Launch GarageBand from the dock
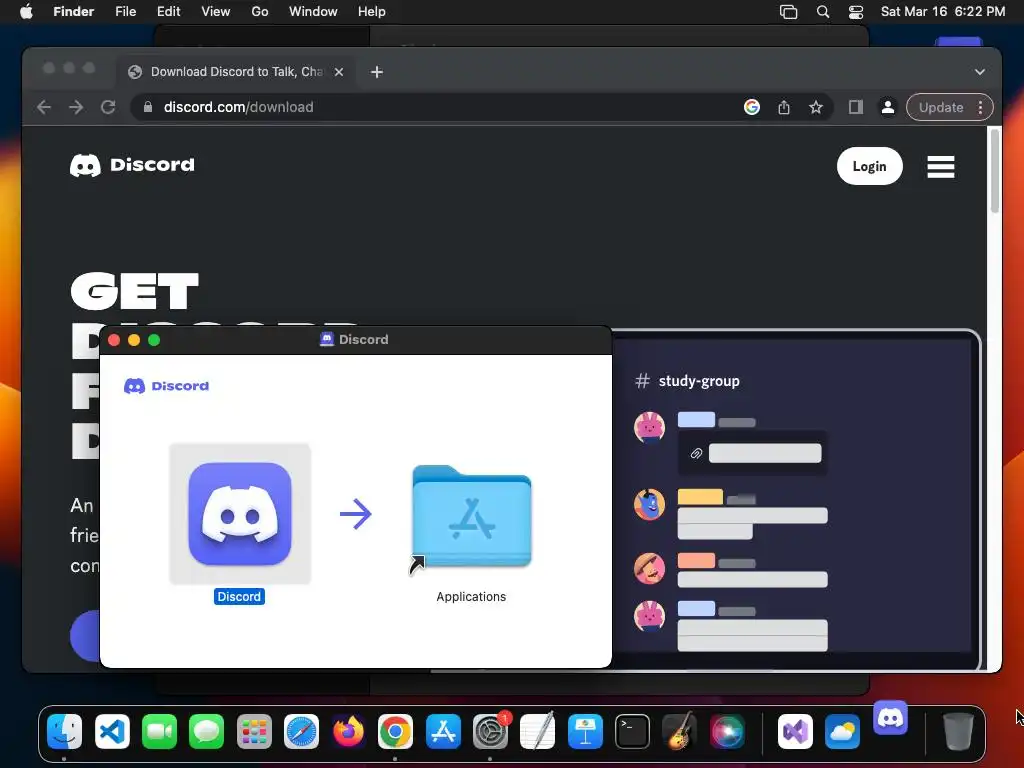Screen dimensions: 1024x768 (x=679, y=731)
